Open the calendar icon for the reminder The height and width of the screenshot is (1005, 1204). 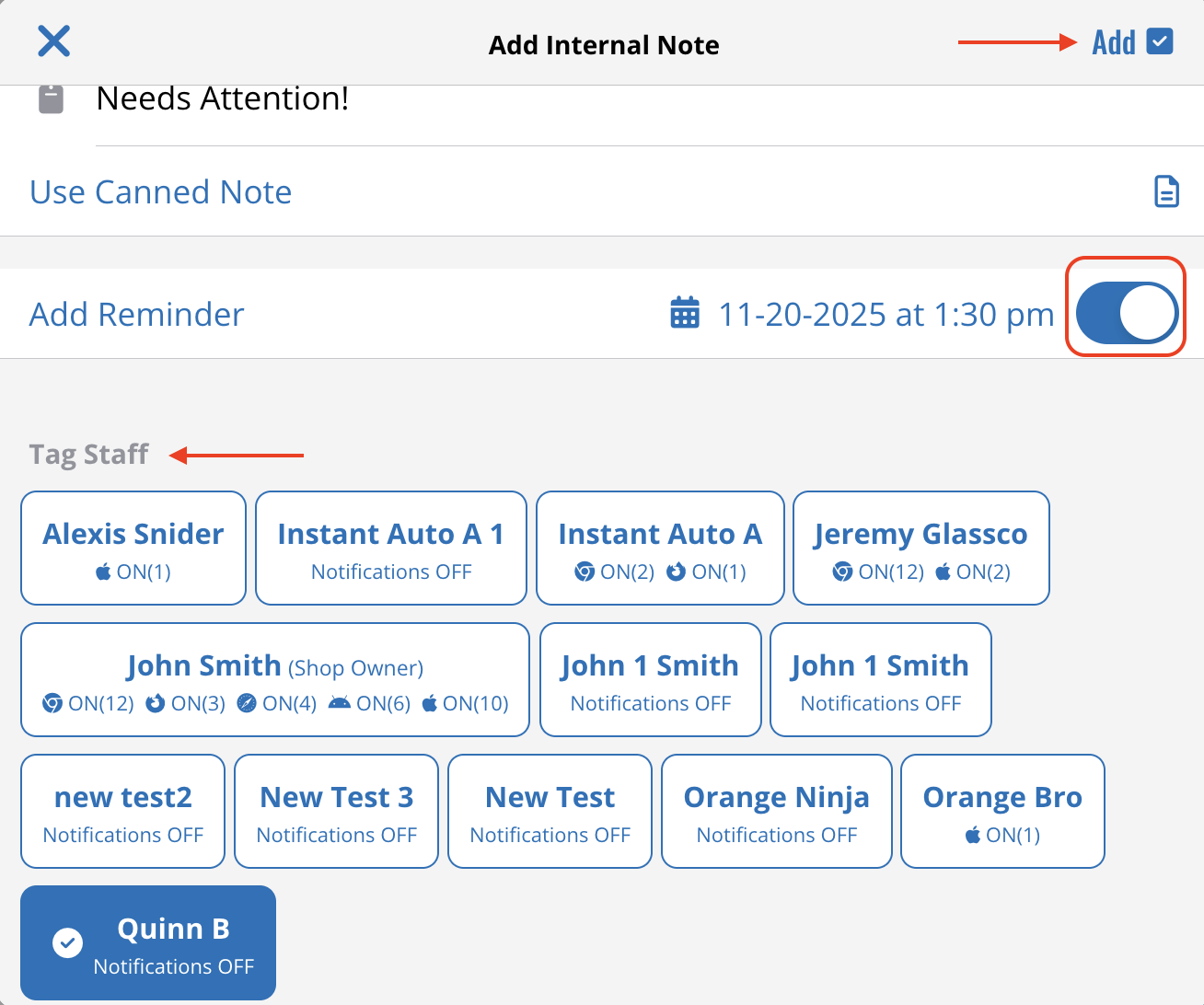pos(685,313)
